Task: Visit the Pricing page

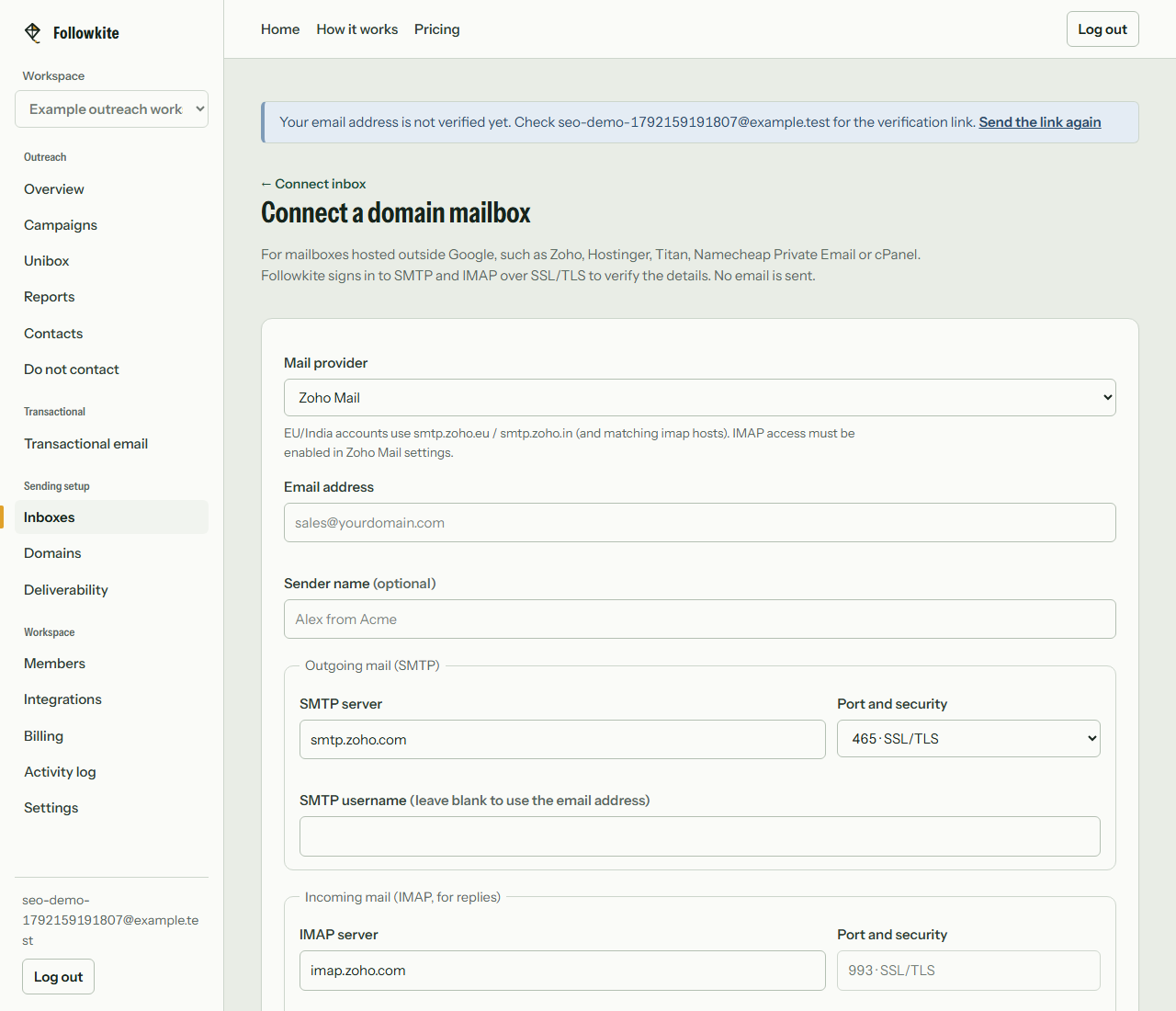Action: pos(437,29)
